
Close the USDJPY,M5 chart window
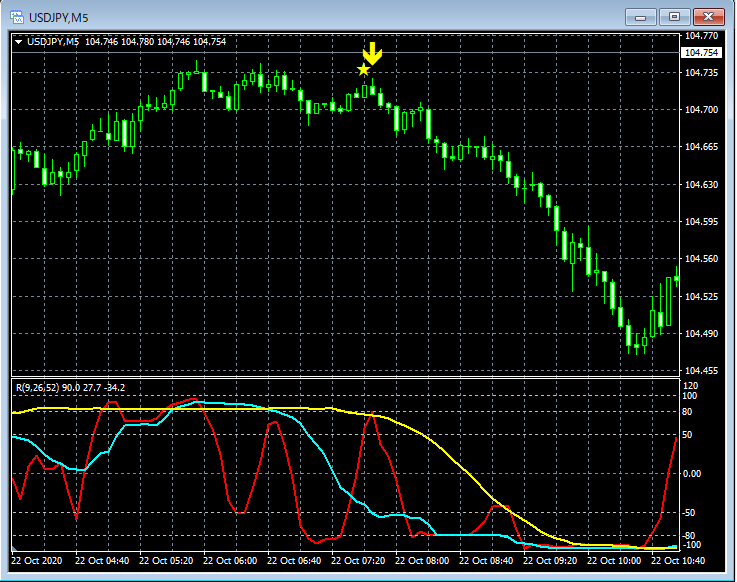(x=708, y=17)
